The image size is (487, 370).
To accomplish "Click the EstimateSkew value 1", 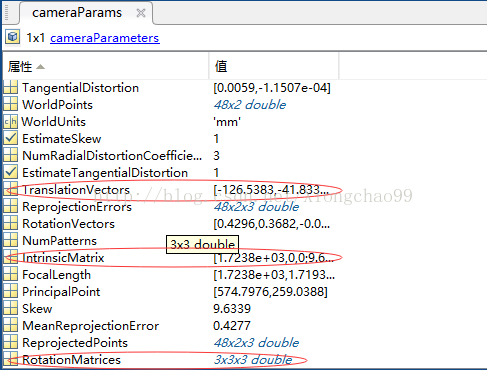I will pyautogui.click(x=216, y=139).
